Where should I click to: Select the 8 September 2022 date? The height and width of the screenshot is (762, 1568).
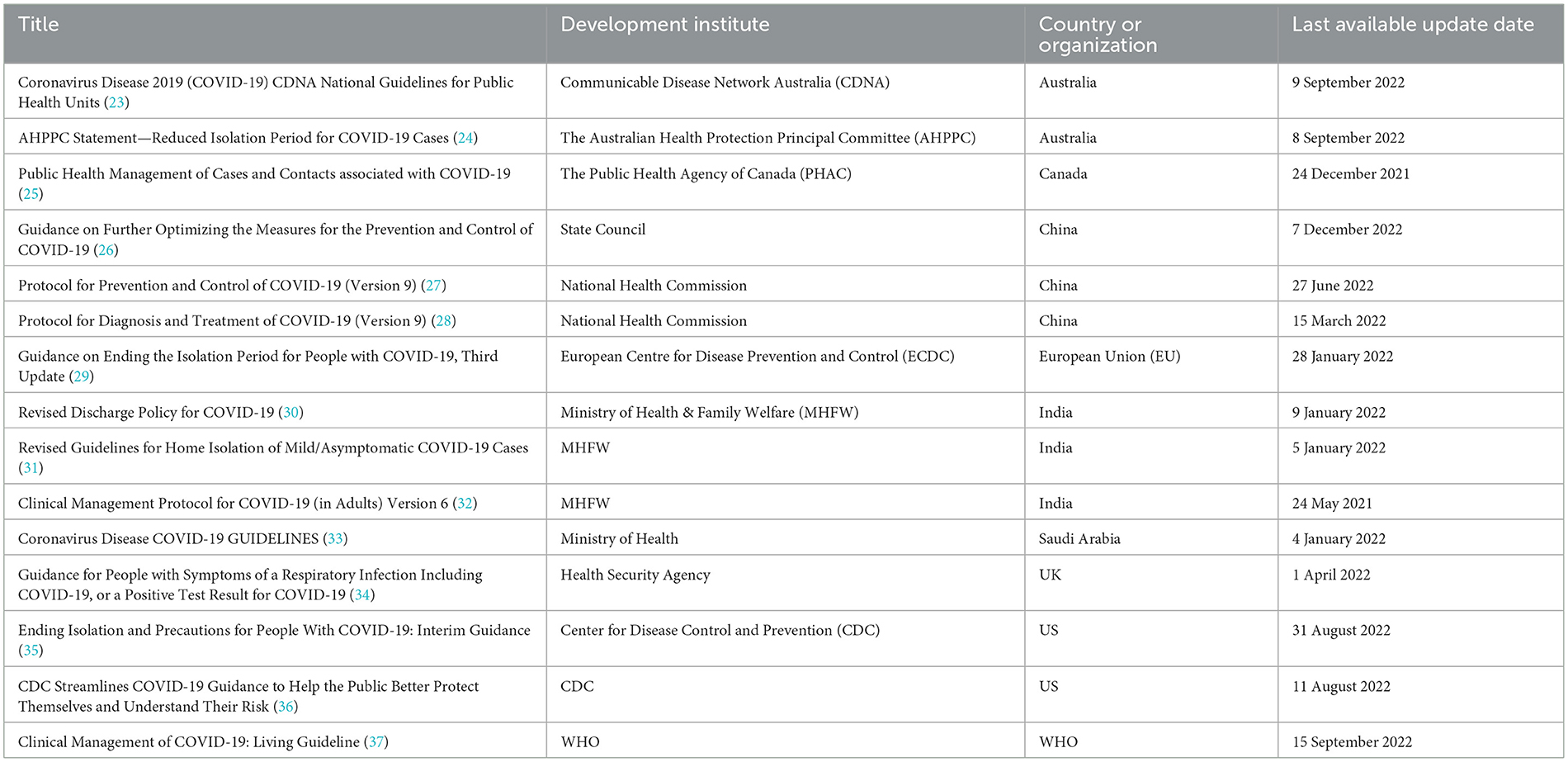(1348, 138)
